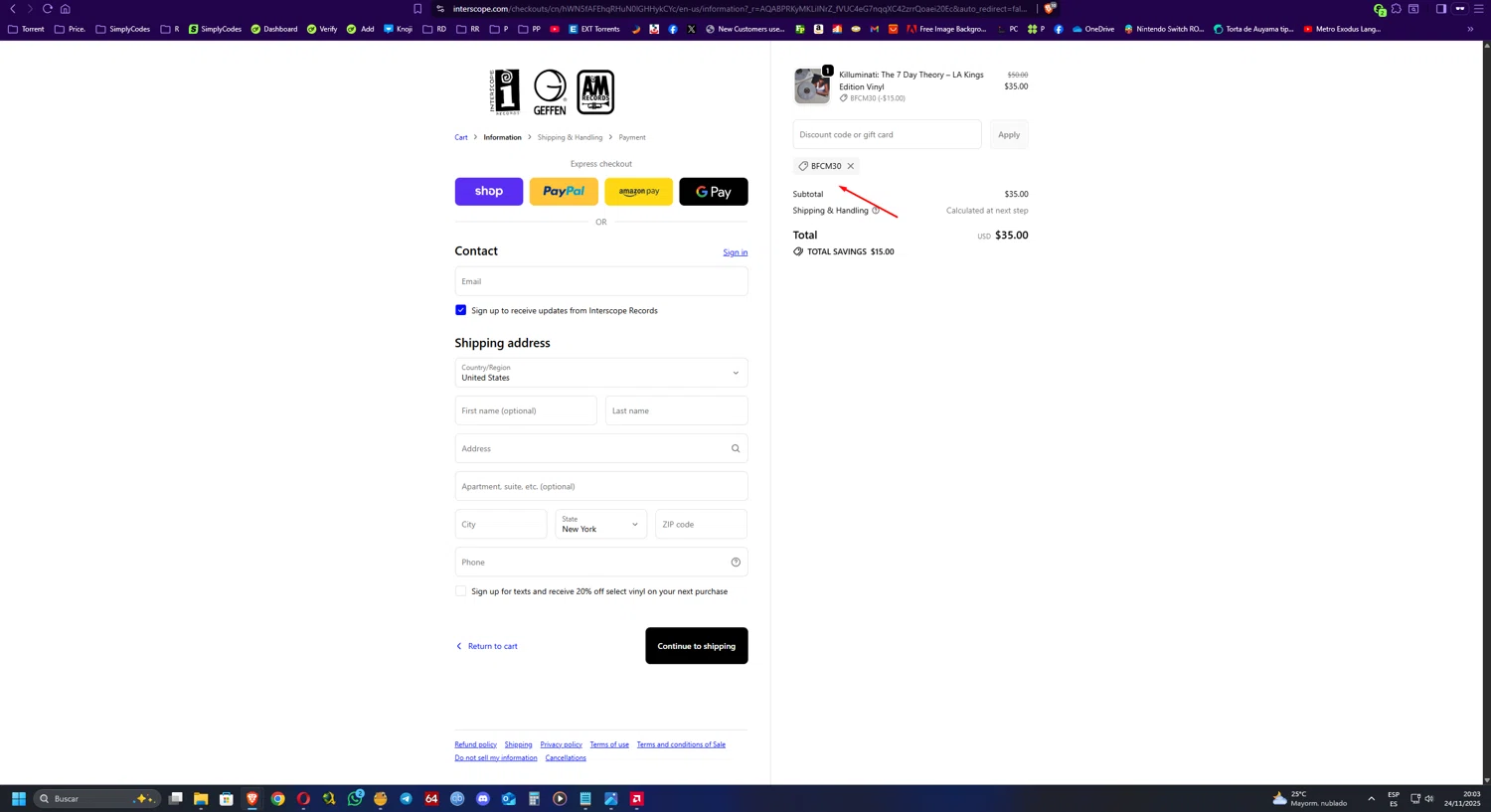Open Discord from the taskbar
The width and height of the screenshot is (1491, 812).
483,799
